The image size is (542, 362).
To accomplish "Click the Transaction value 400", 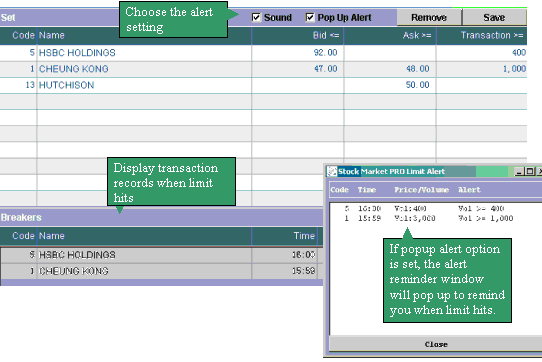I will 519,53.
